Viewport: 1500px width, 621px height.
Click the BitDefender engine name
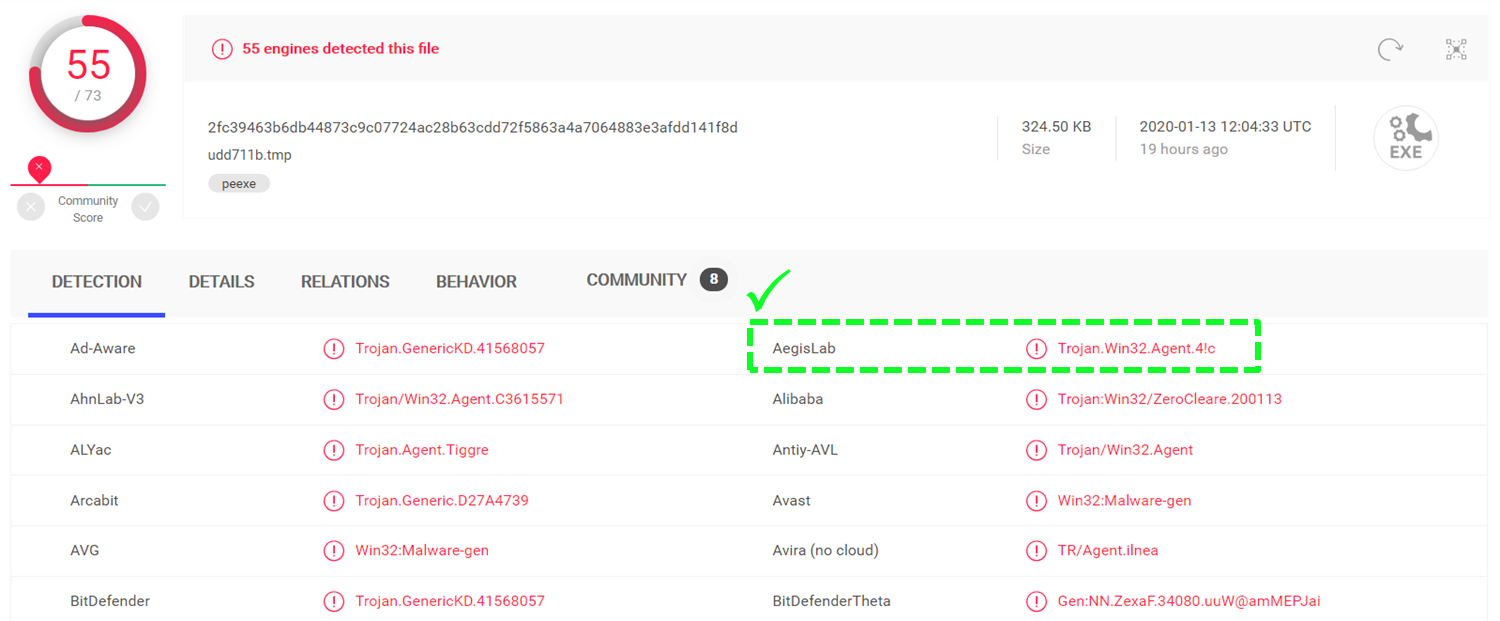click(x=110, y=601)
